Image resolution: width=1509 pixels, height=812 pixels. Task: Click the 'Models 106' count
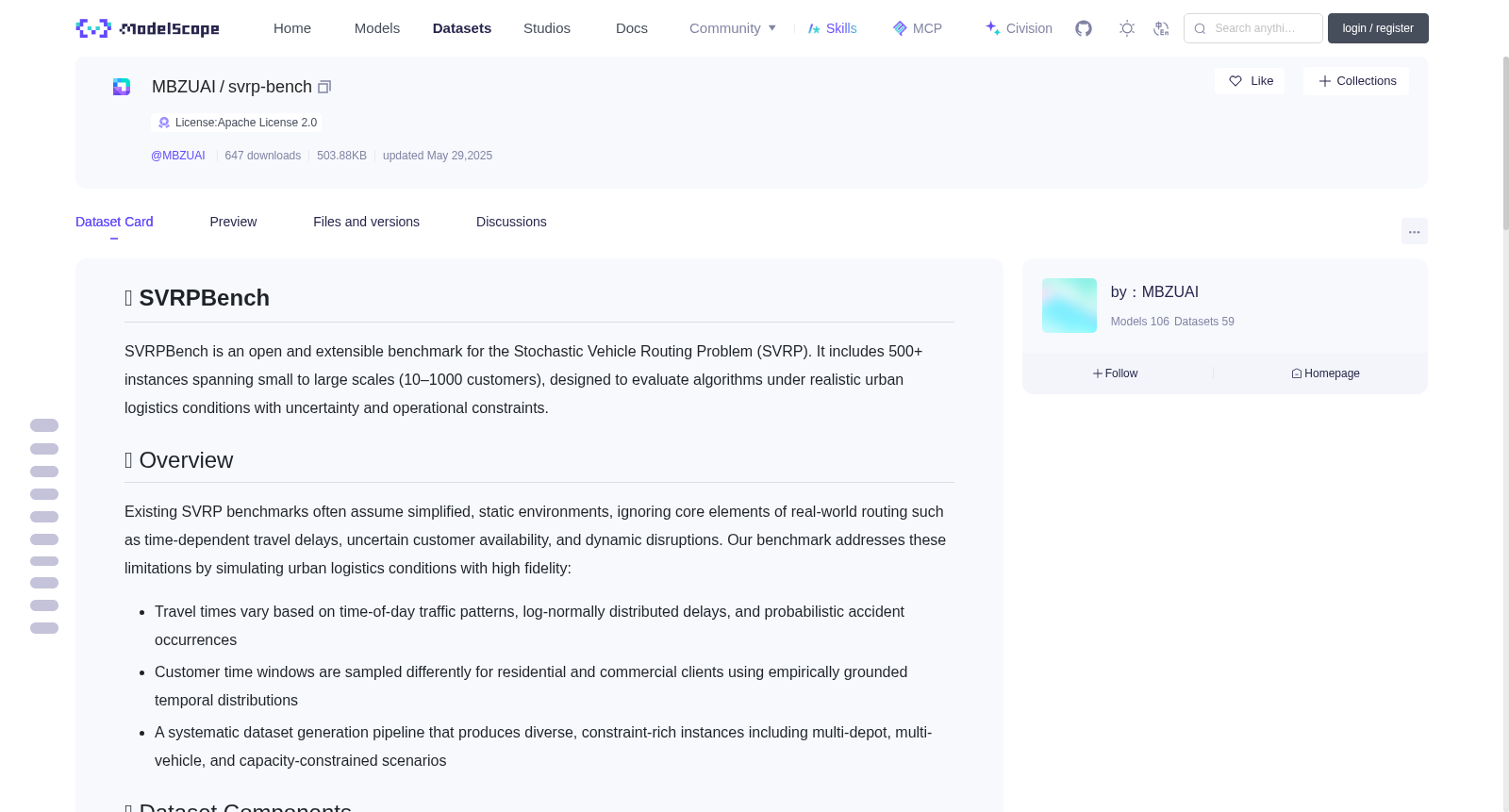click(x=1140, y=322)
